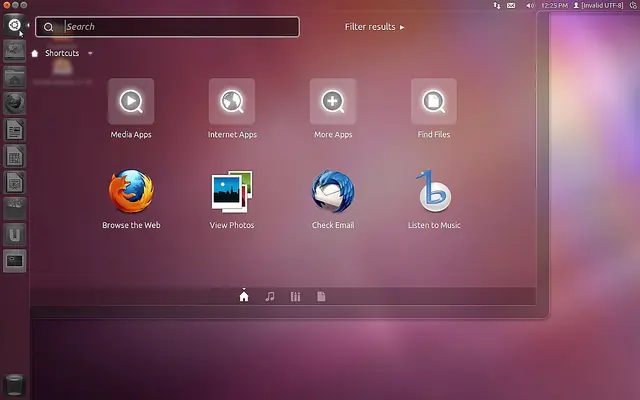Open the Home Folder launcher icon
Viewport: 640px width, 400px height.
pyautogui.click(x=14, y=78)
